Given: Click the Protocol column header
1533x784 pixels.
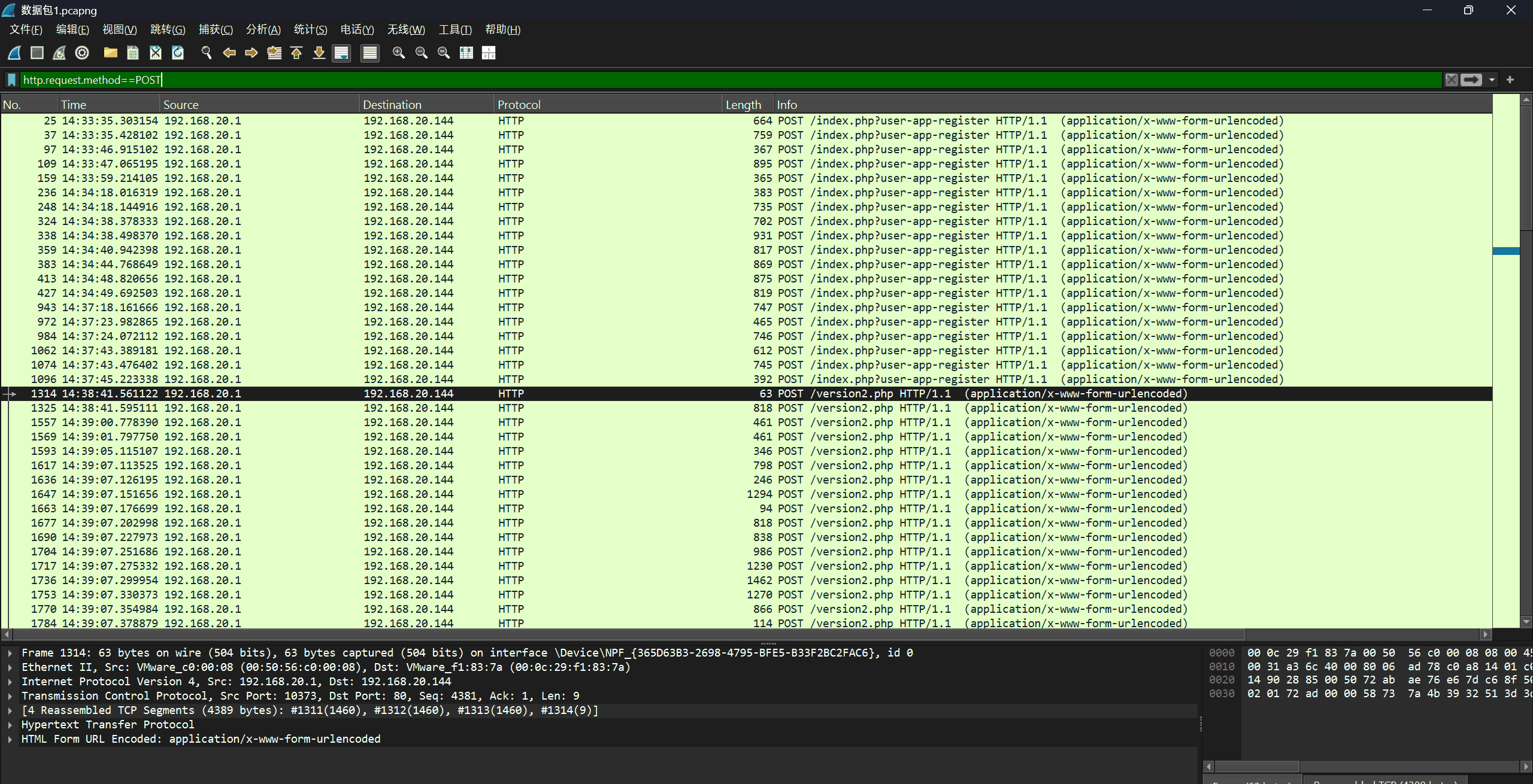Looking at the screenshot, I should tap(519, 105).
